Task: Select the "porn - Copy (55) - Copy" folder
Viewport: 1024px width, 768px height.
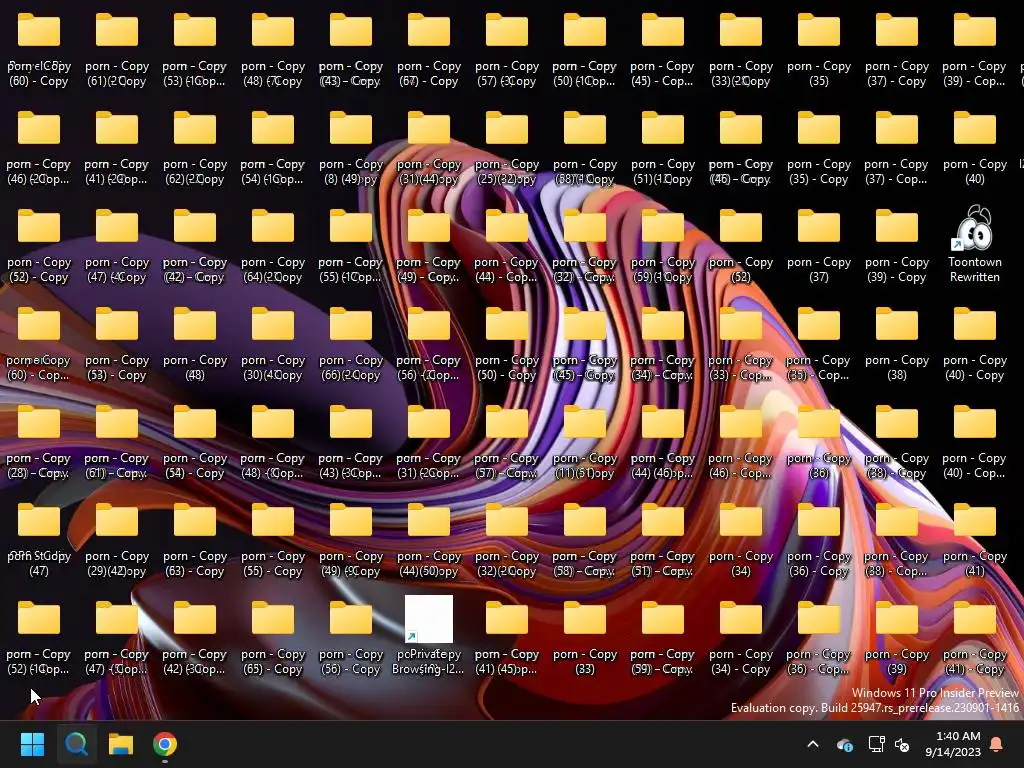Action: point(272,537)
